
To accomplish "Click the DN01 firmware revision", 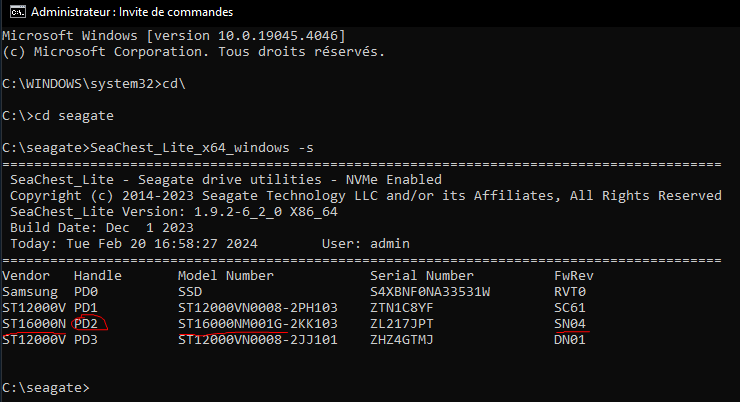I will pos(570,340).
